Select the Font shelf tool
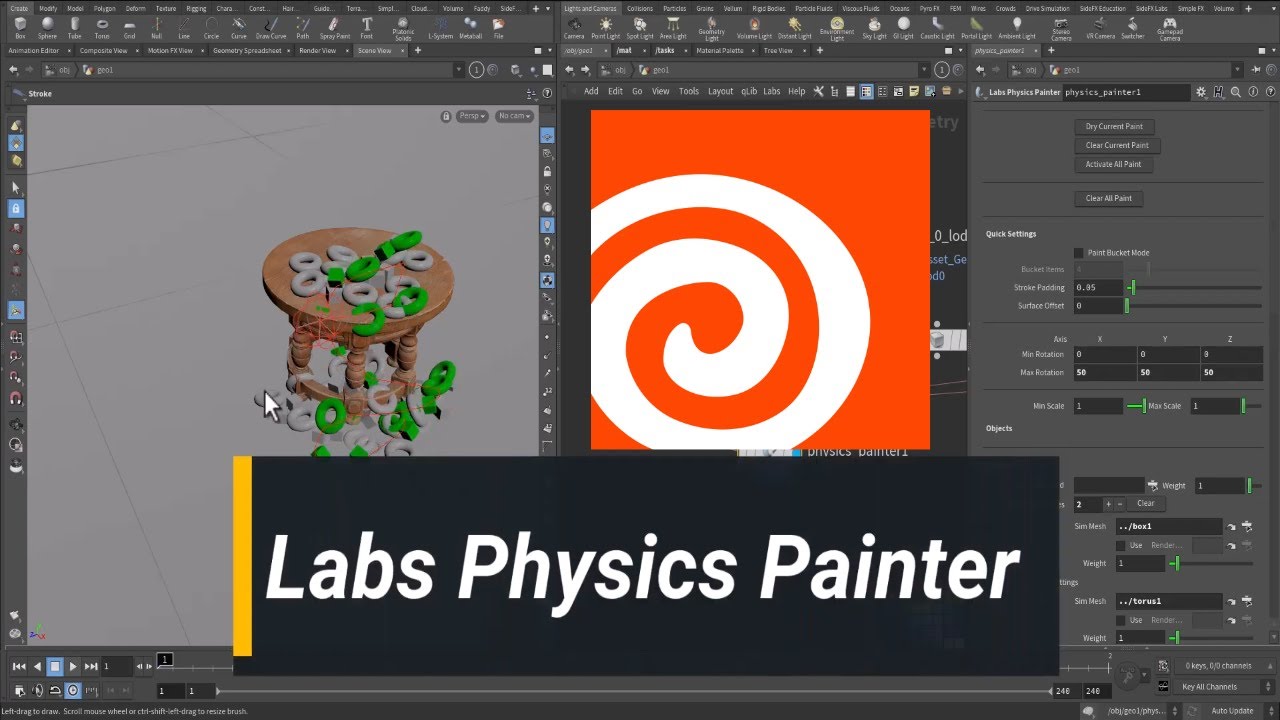 click(367, 27)
